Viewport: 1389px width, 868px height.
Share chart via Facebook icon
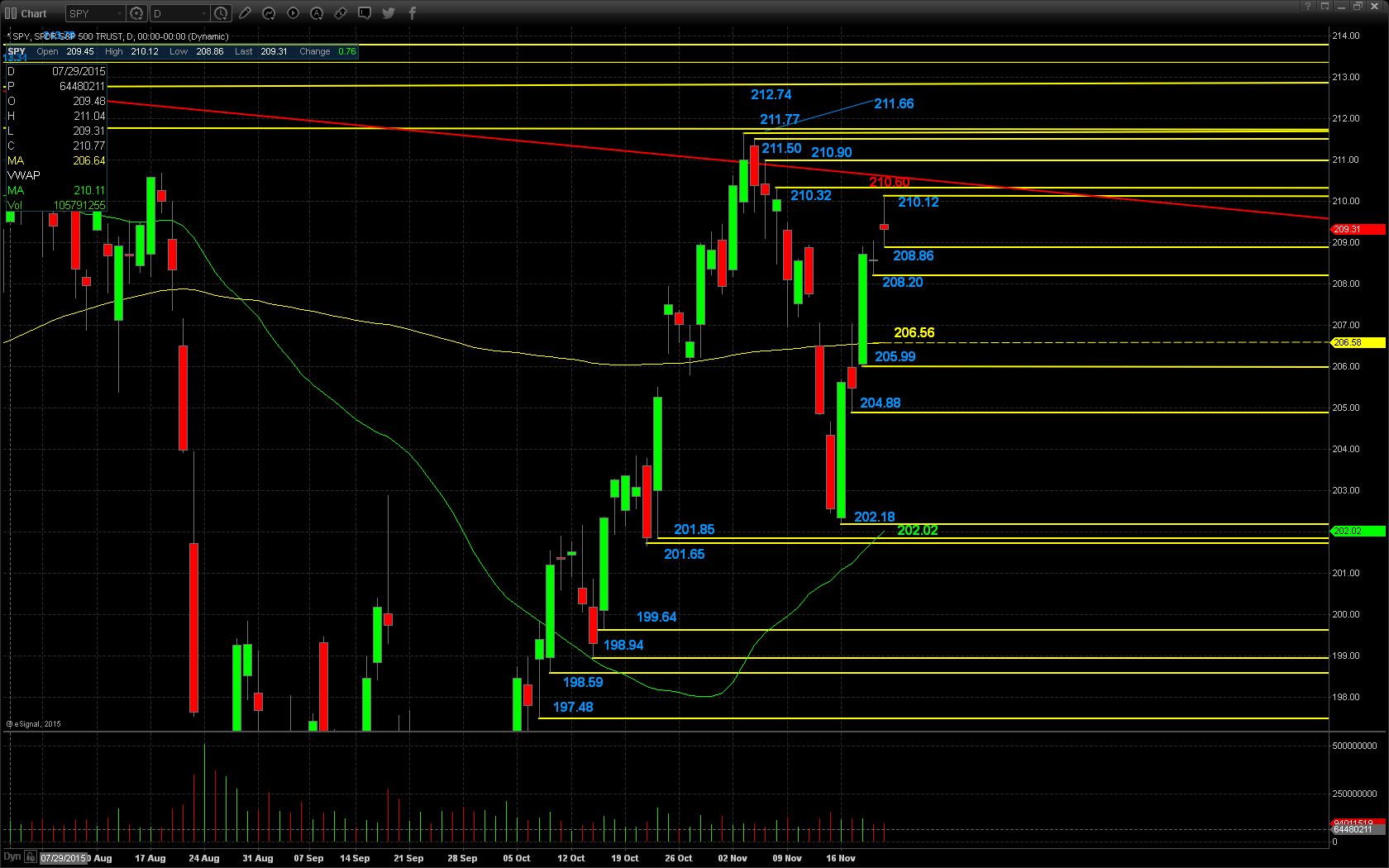(412, 13)
